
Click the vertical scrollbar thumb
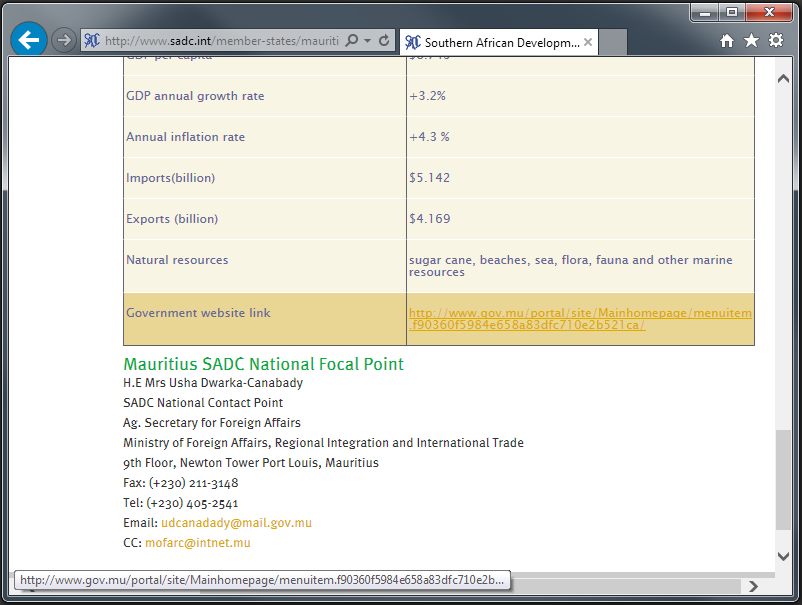coord(783,480)
